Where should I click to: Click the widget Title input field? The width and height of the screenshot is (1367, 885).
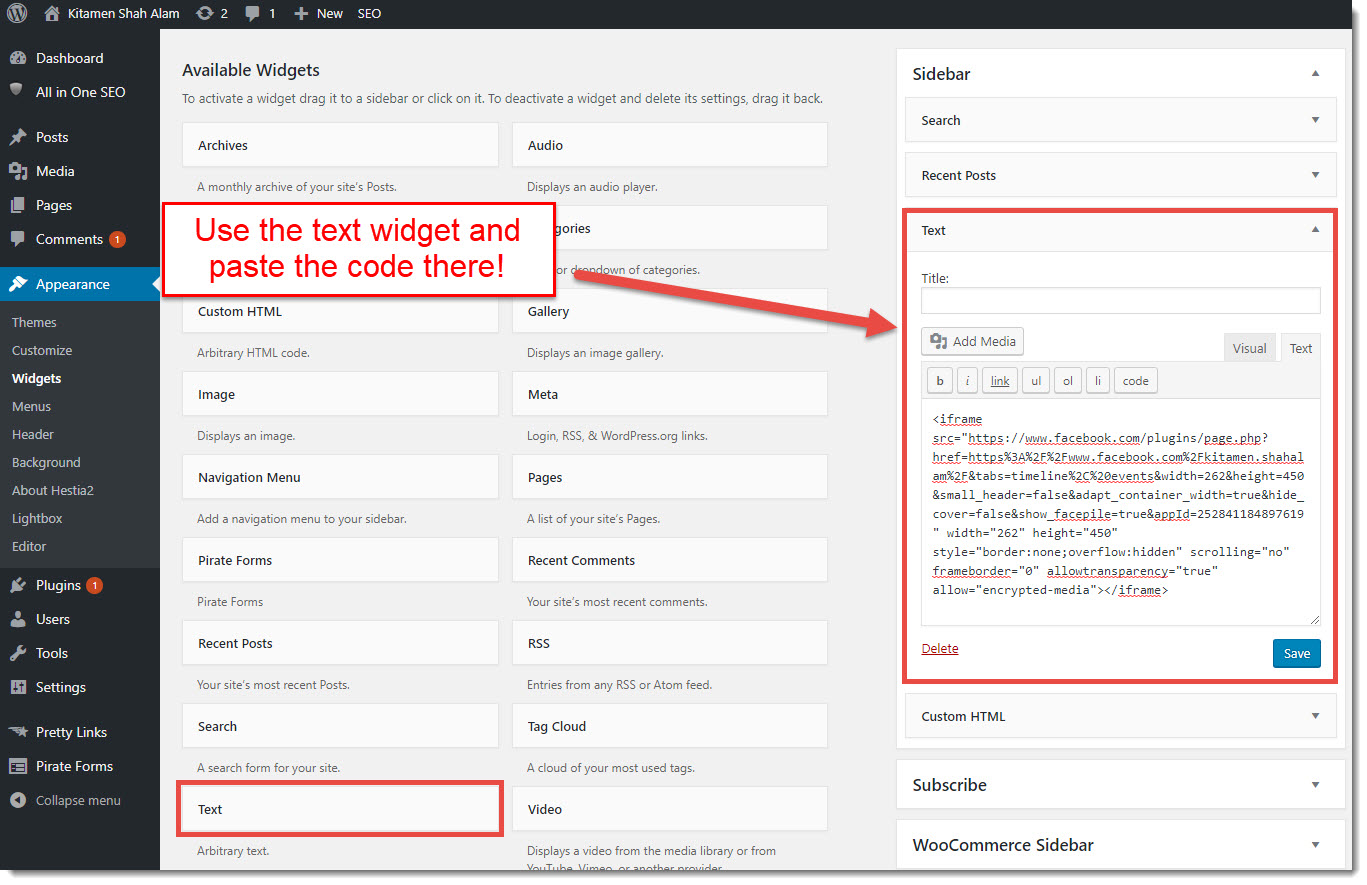coord(1121,300)
